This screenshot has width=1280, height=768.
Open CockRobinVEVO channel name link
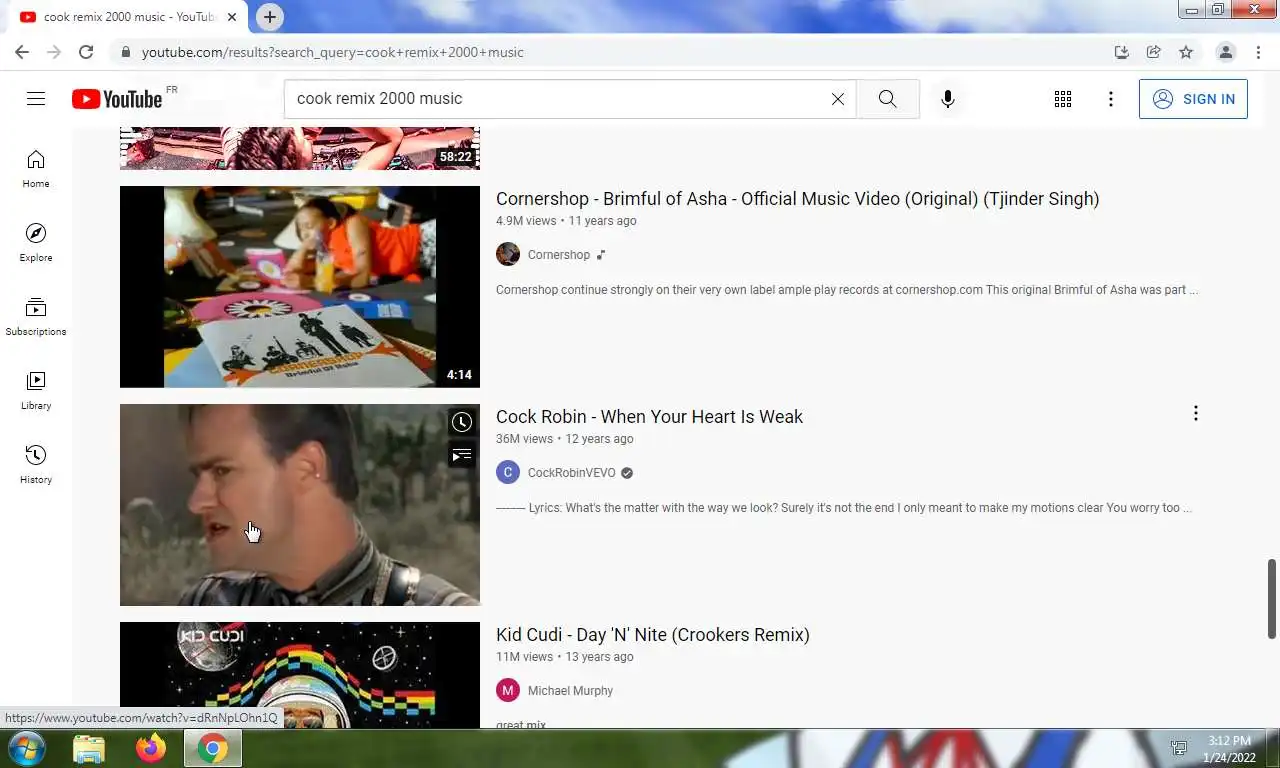pyautogui.click(x=572, y=473)
